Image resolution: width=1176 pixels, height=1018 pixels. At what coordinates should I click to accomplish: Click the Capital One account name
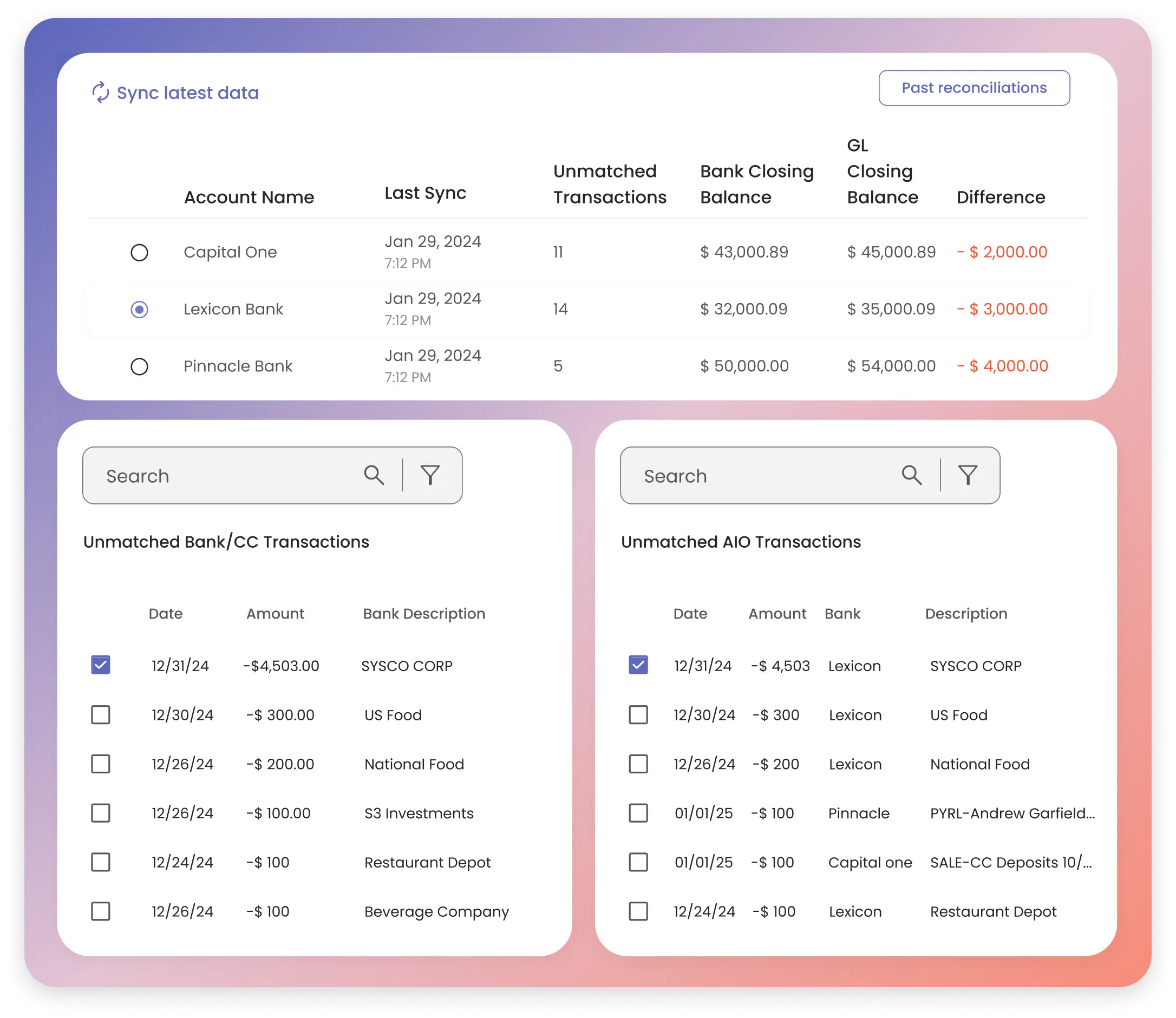coord(230,252)
